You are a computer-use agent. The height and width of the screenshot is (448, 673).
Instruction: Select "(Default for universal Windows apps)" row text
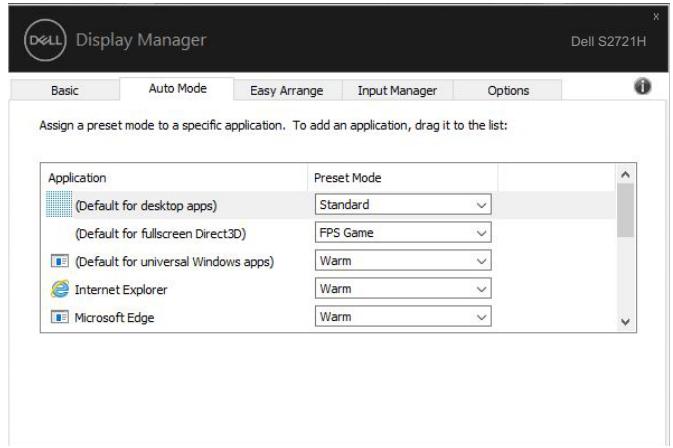pos(174,262)
